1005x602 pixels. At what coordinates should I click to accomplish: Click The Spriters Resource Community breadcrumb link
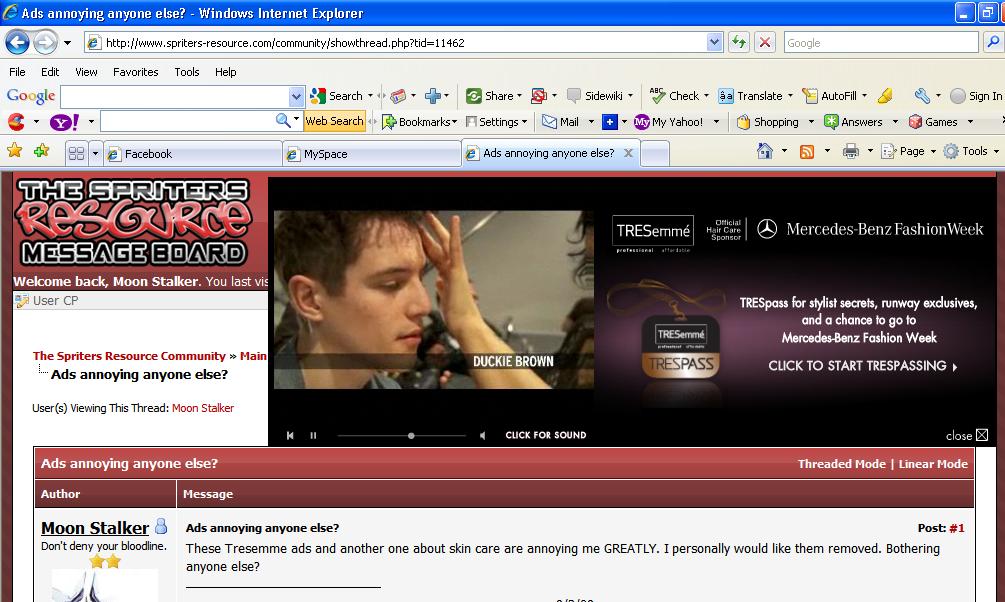pos(129,356)
